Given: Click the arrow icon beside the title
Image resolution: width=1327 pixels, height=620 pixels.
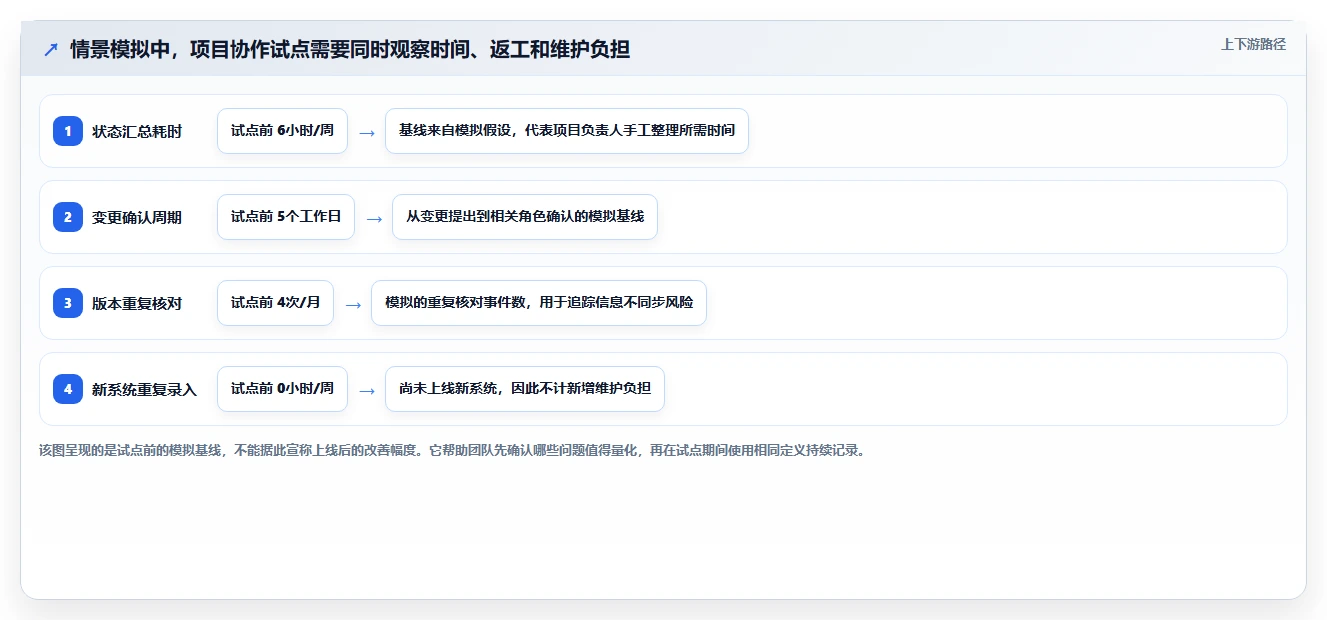Looking at the screenshot, I should point(51,49).
